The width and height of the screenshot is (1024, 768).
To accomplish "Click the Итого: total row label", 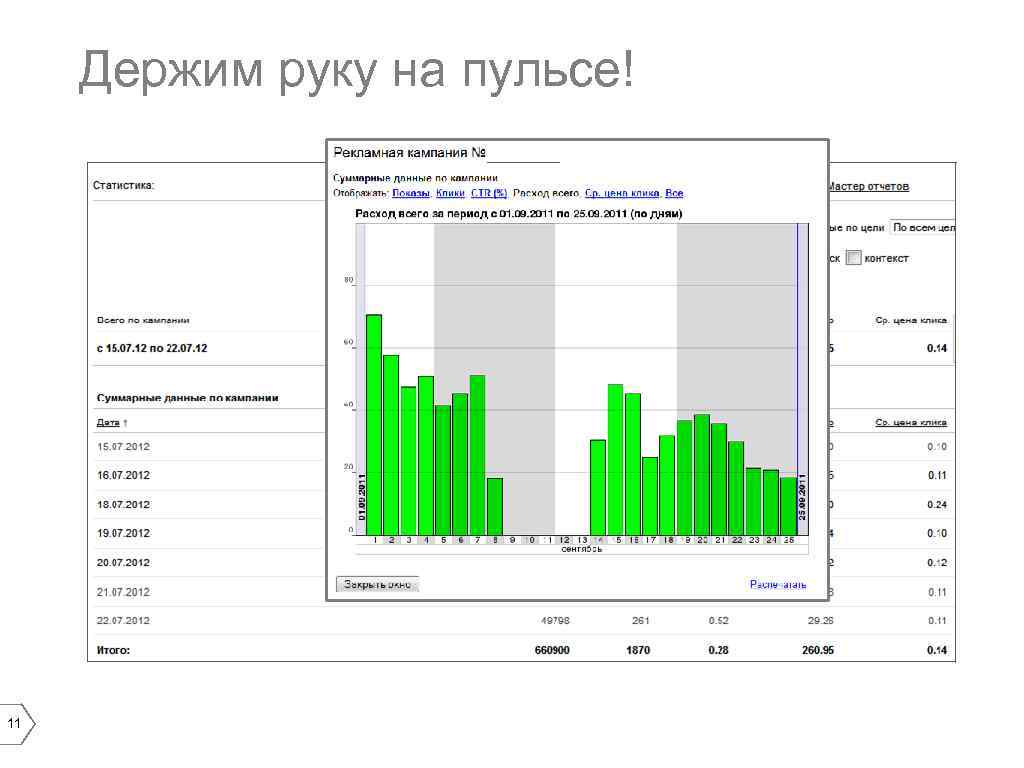I will (114, 650).
